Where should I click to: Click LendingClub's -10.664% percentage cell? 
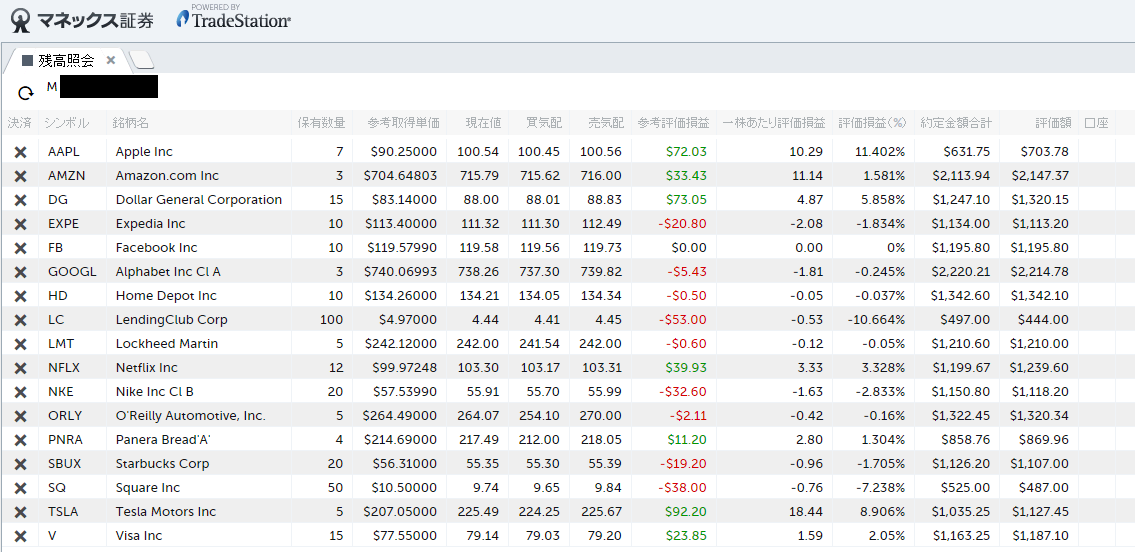click(x=877, y=319)
